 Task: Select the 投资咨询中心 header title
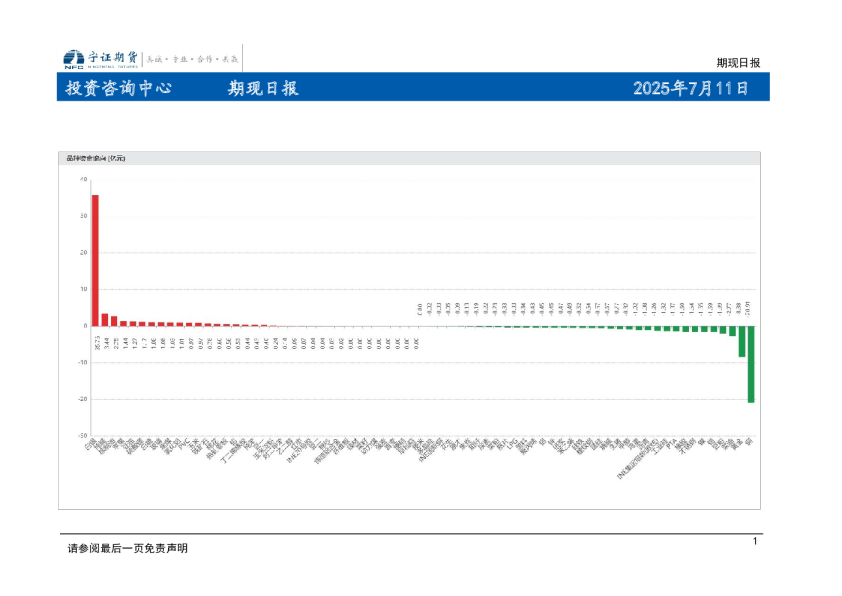[x=118, y=88]
